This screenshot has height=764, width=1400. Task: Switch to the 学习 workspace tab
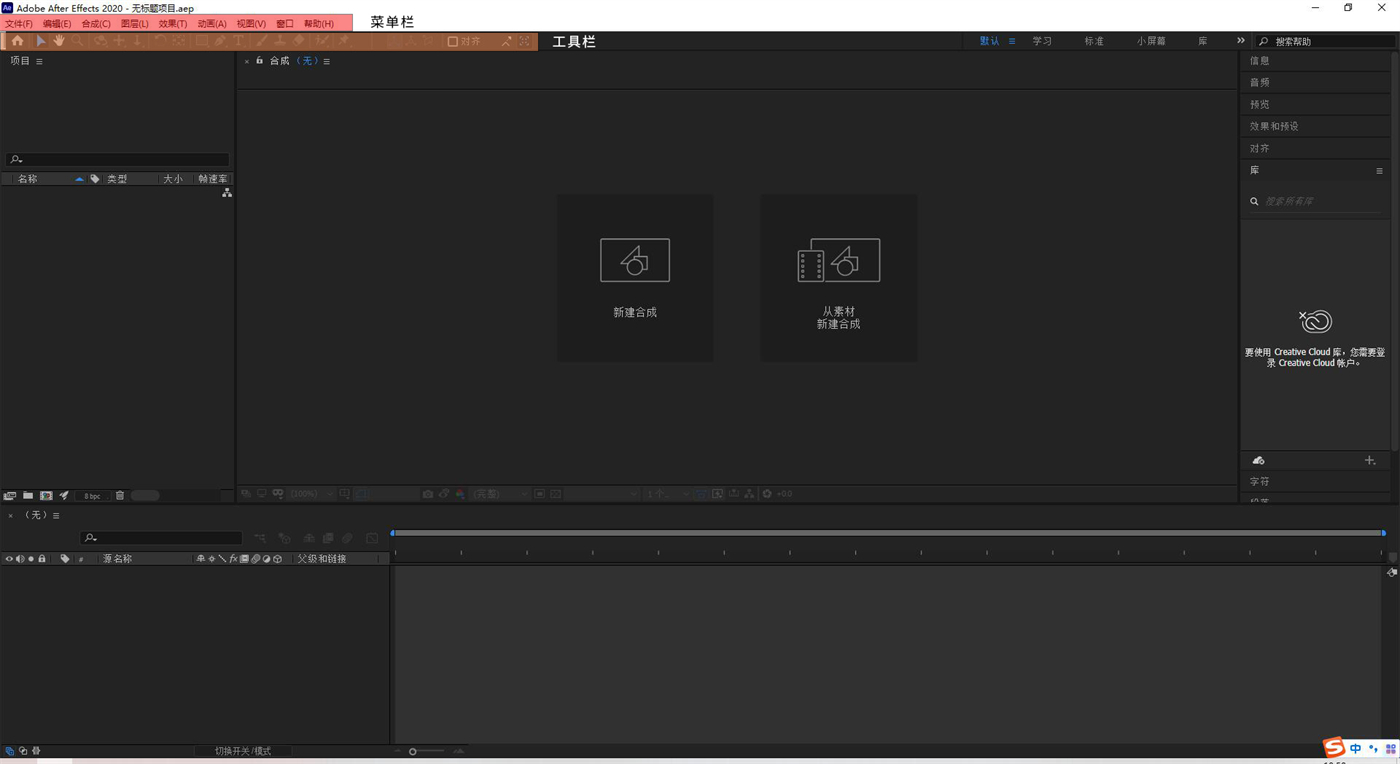coord(1042,41)
